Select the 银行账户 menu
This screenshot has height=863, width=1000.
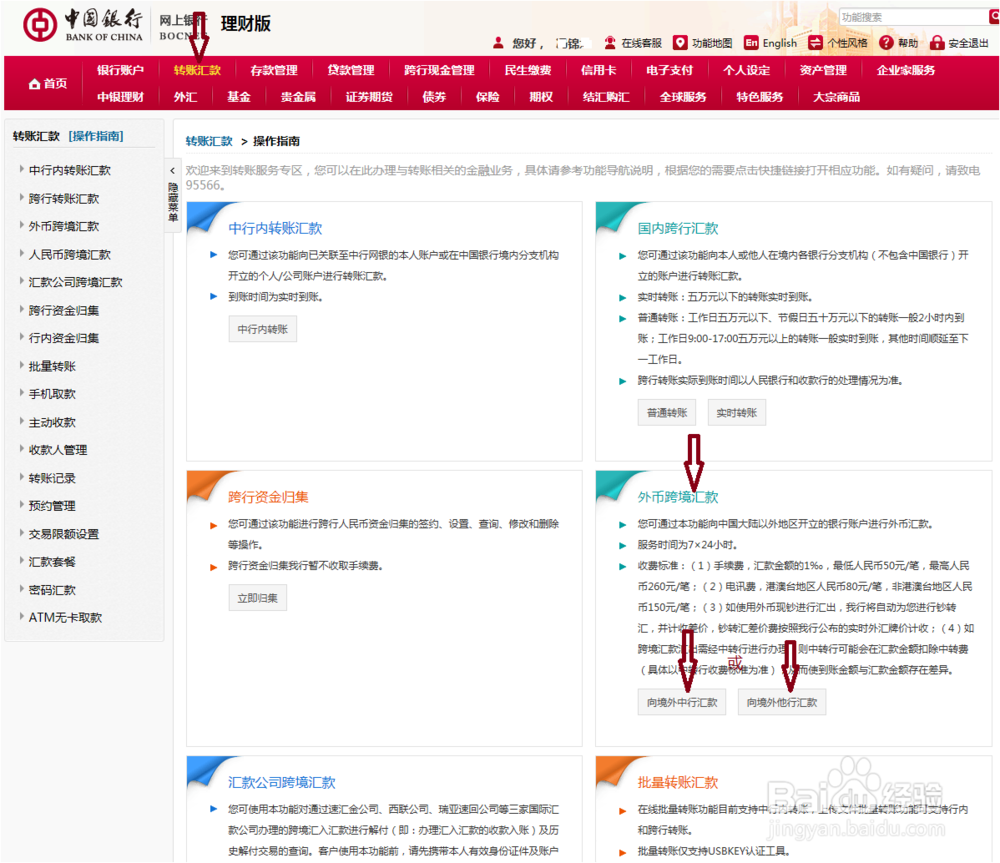pyautogui.click(x=121, y=70)
